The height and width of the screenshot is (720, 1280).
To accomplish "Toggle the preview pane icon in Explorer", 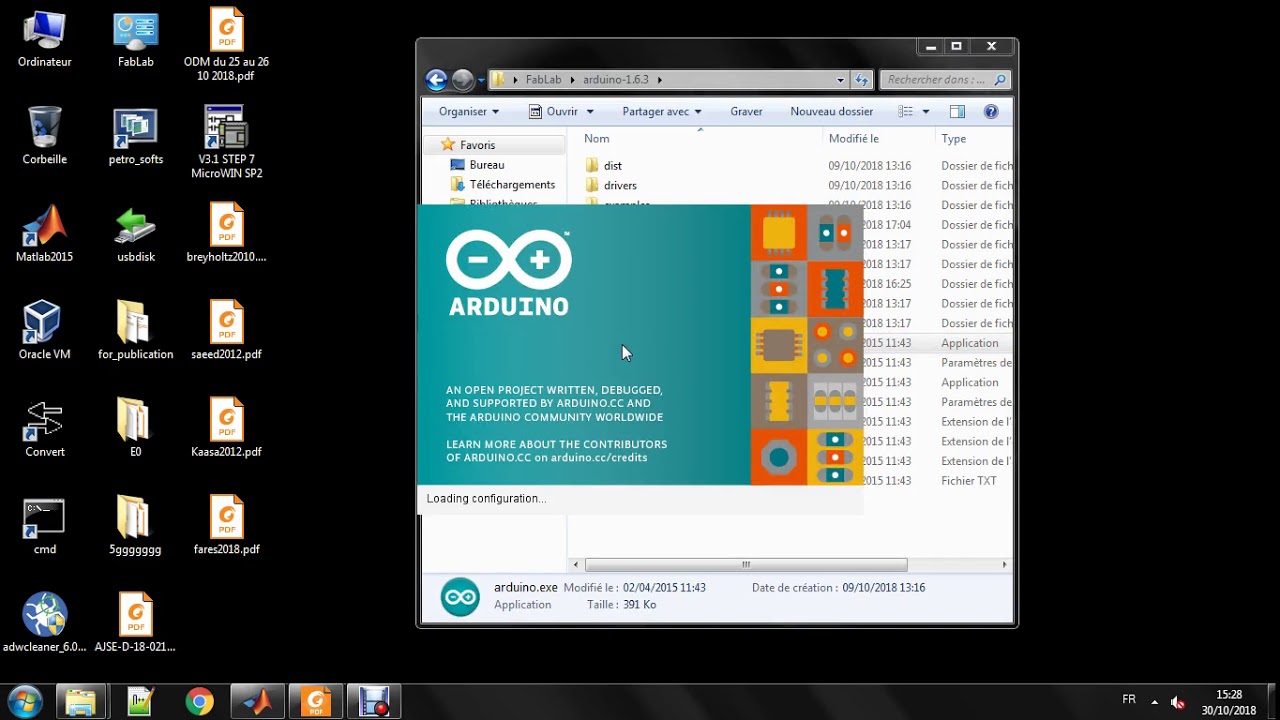I will click(957, 112).
